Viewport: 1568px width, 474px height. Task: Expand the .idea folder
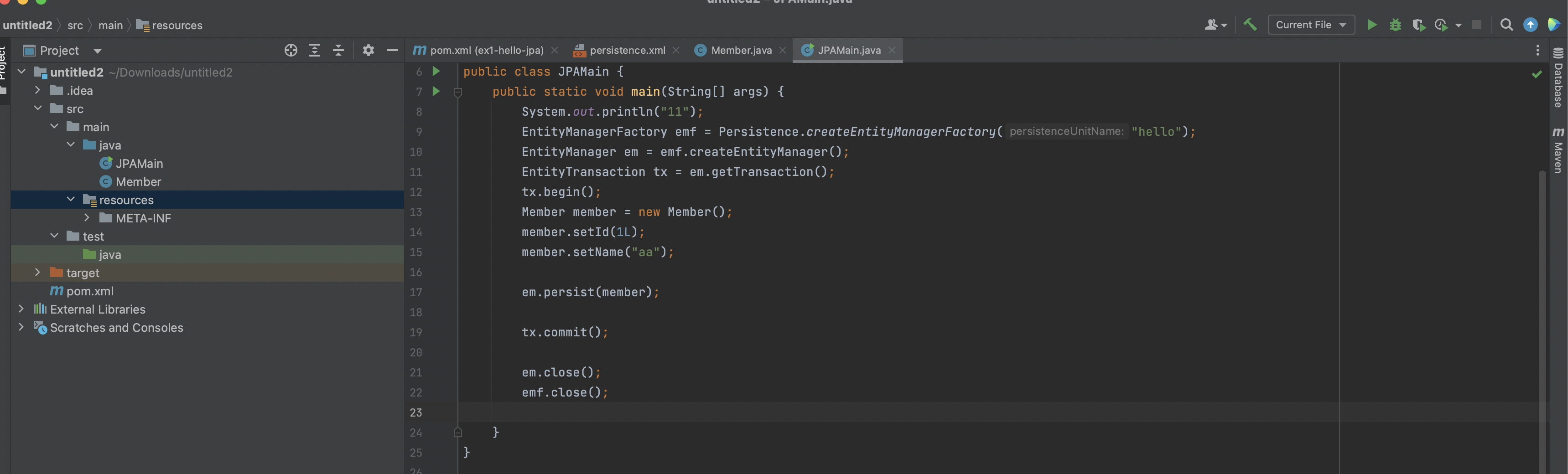pyautogui.click(x=38, y=90)
